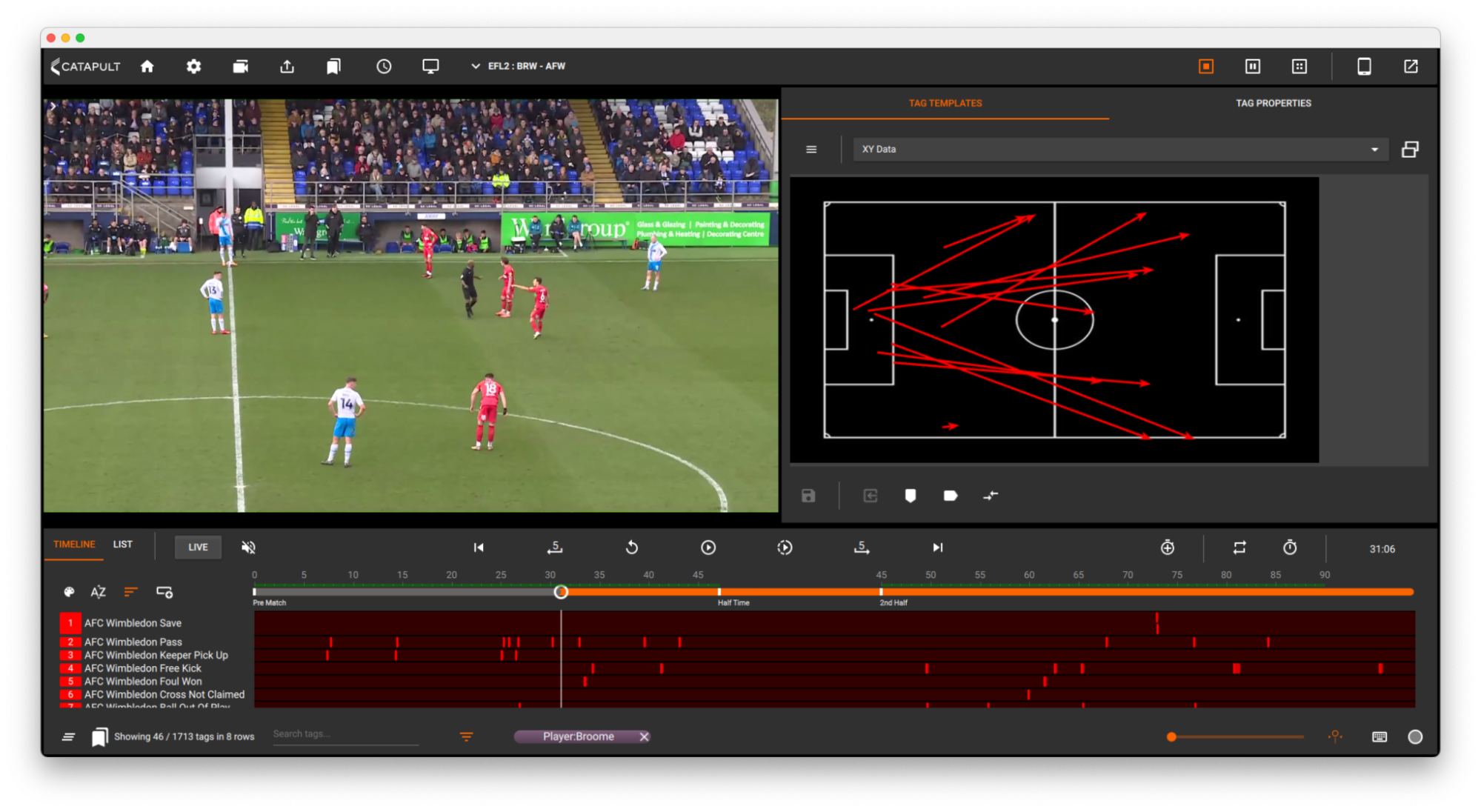1481x812 pixels.
Task: Open the keyboard shortcuts icon
Action: coord(1380,737)
